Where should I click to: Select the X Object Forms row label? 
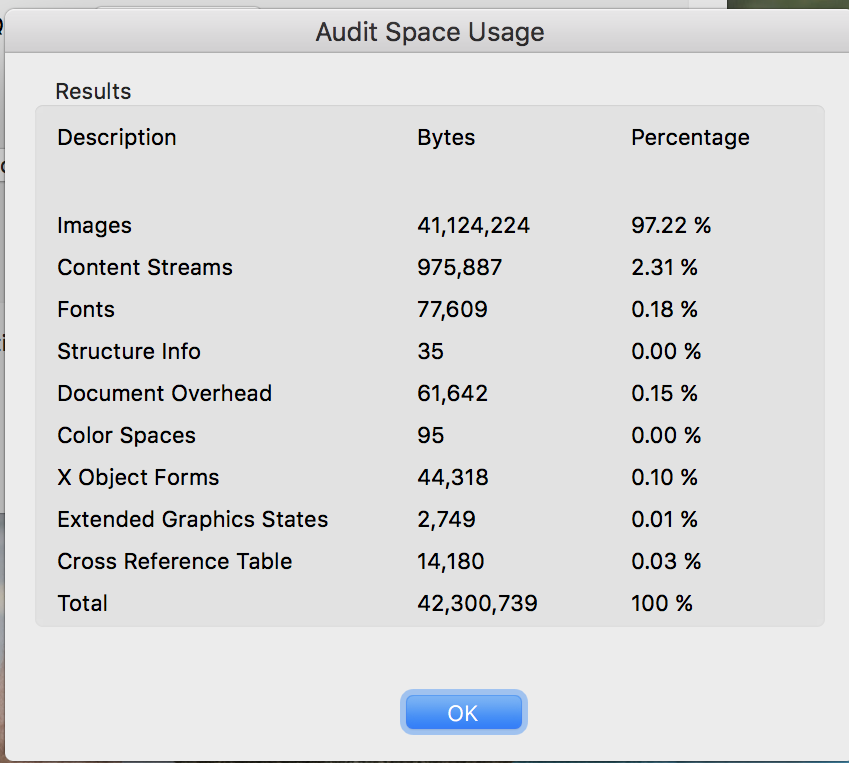click(138, 478)
